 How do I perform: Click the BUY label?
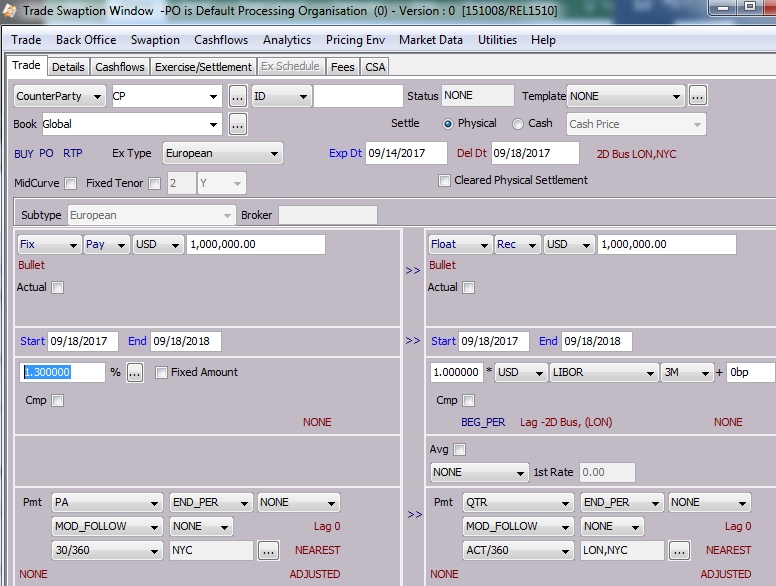[24, 154]
